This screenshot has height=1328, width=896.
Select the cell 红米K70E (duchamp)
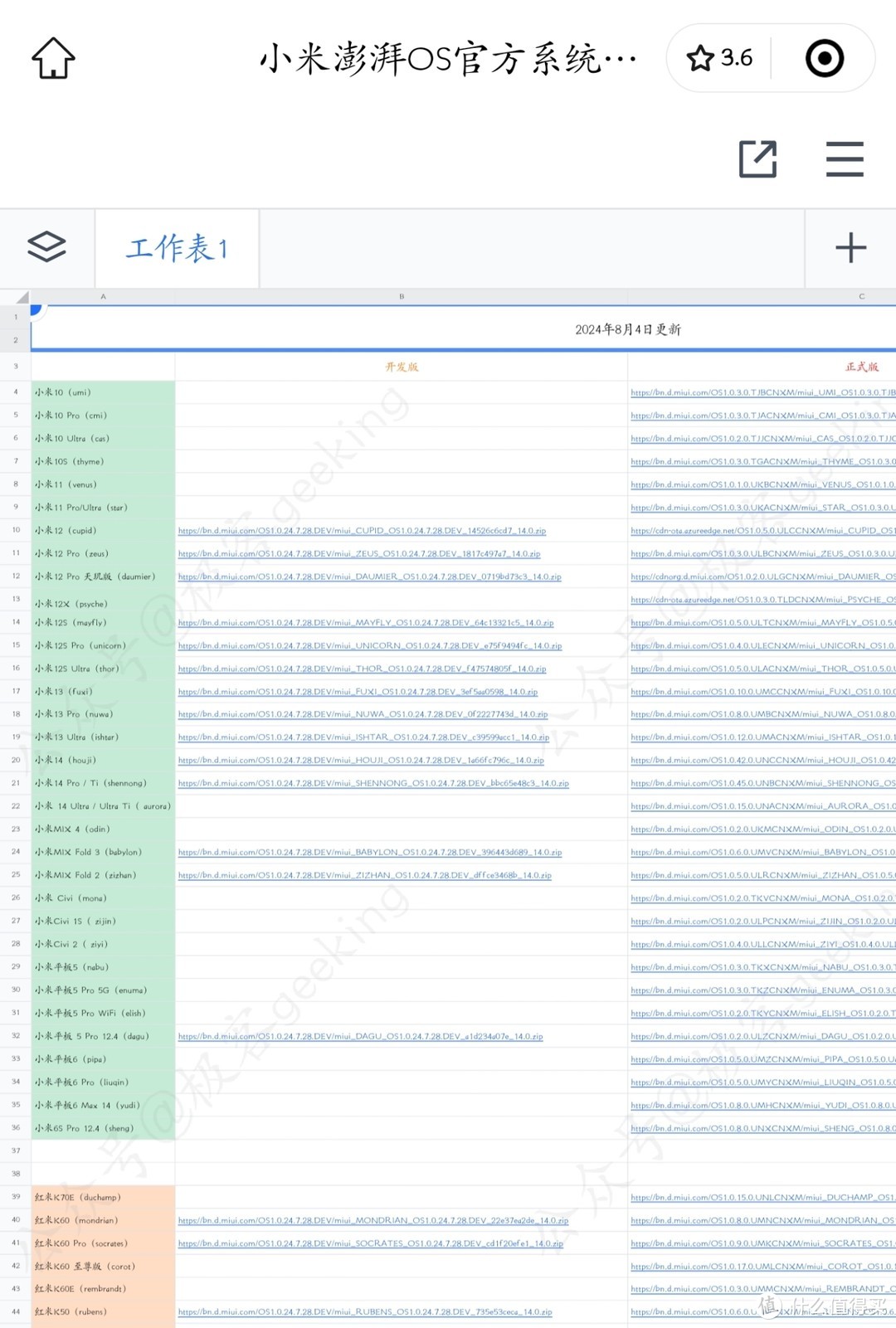coord(103,1198)
